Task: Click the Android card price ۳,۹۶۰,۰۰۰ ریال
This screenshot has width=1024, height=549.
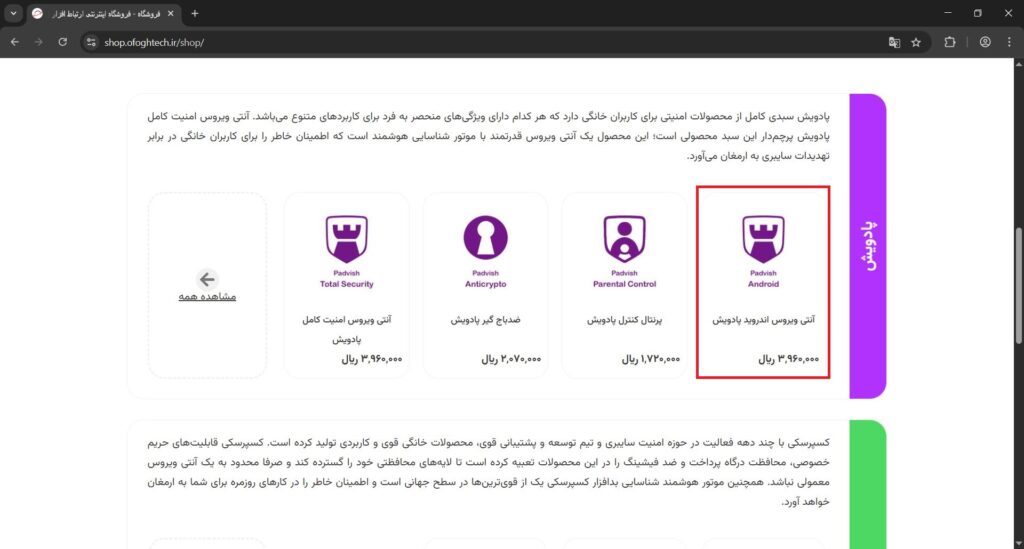Action: 788,359
